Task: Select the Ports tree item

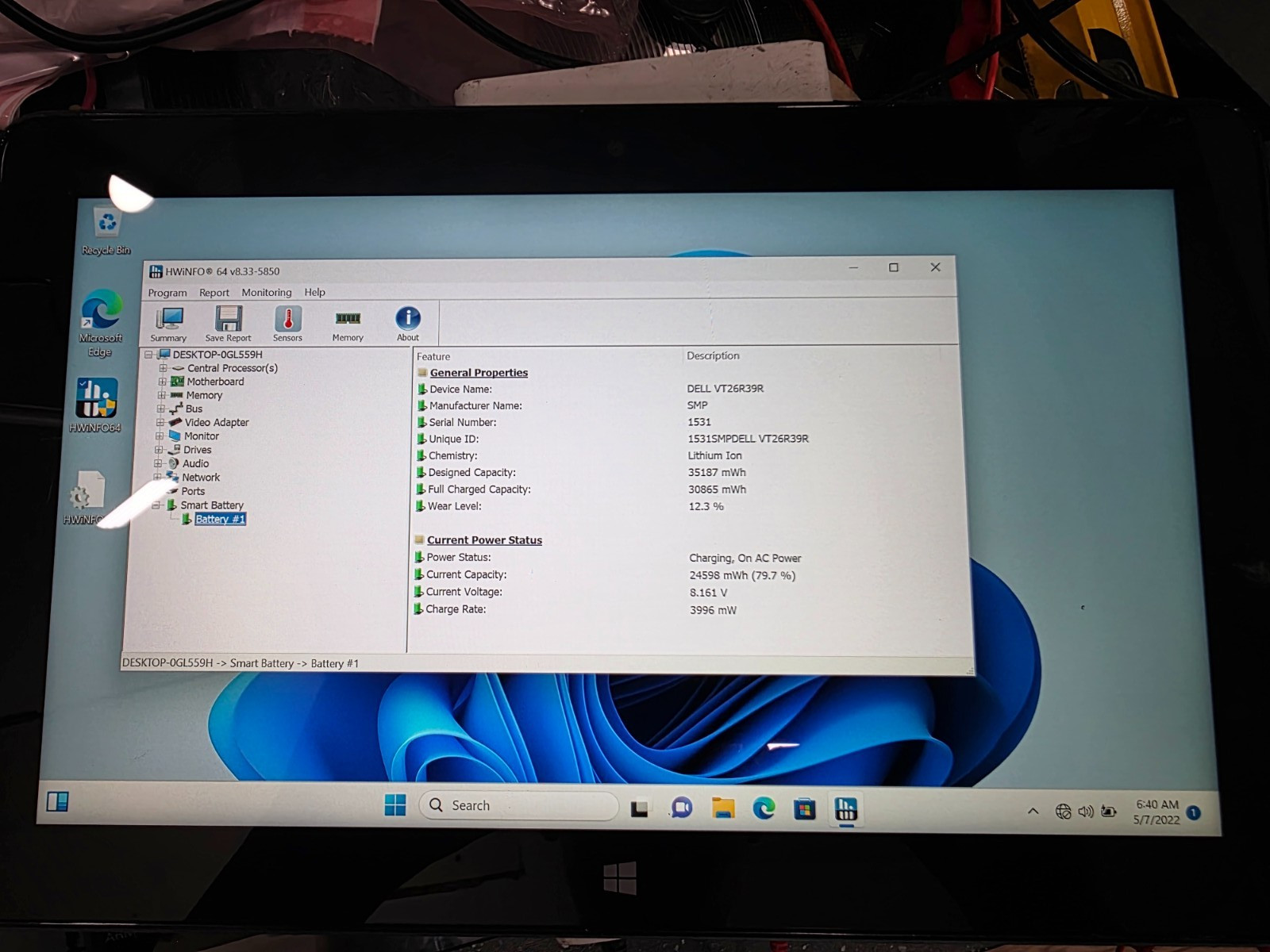Action: [193, 491]
